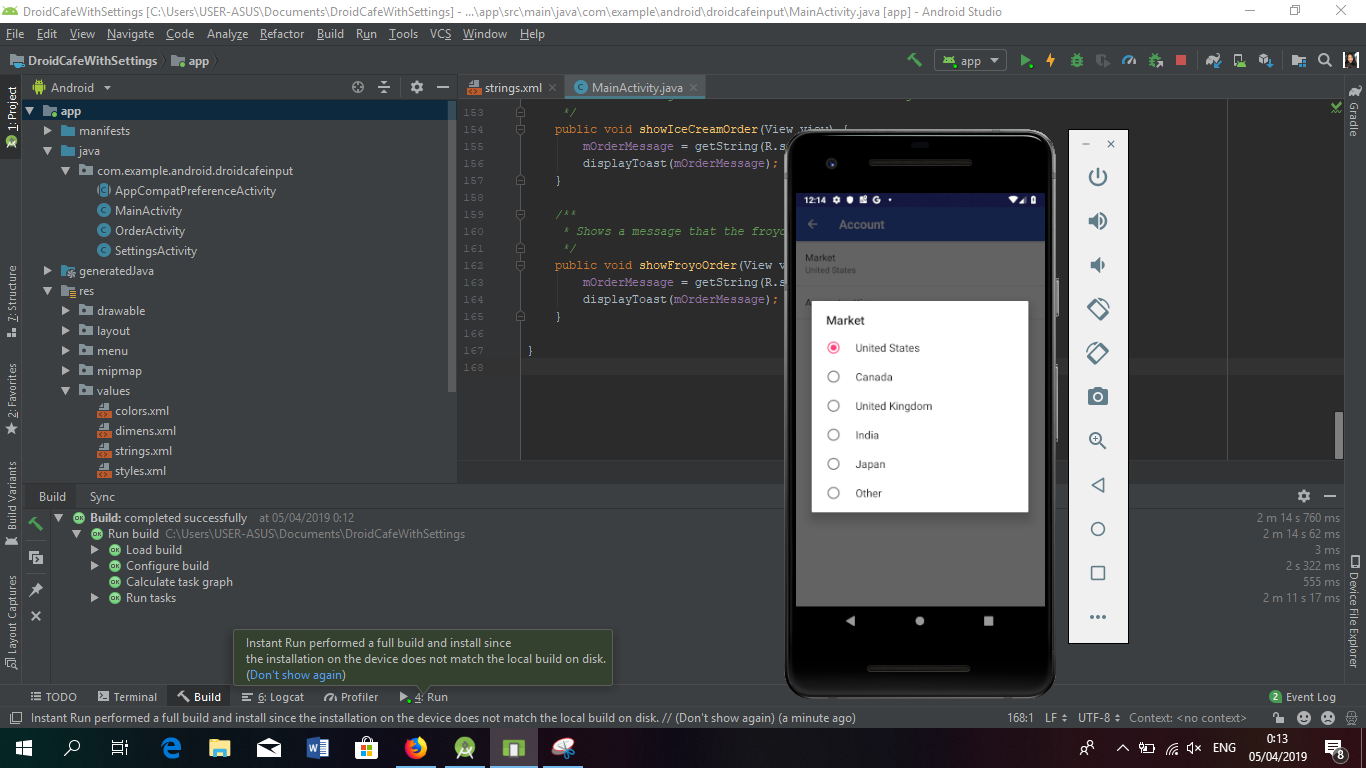The image size is (1366, 768).
Task: Open the SDK Manager icon
Action: point(1265,60)
